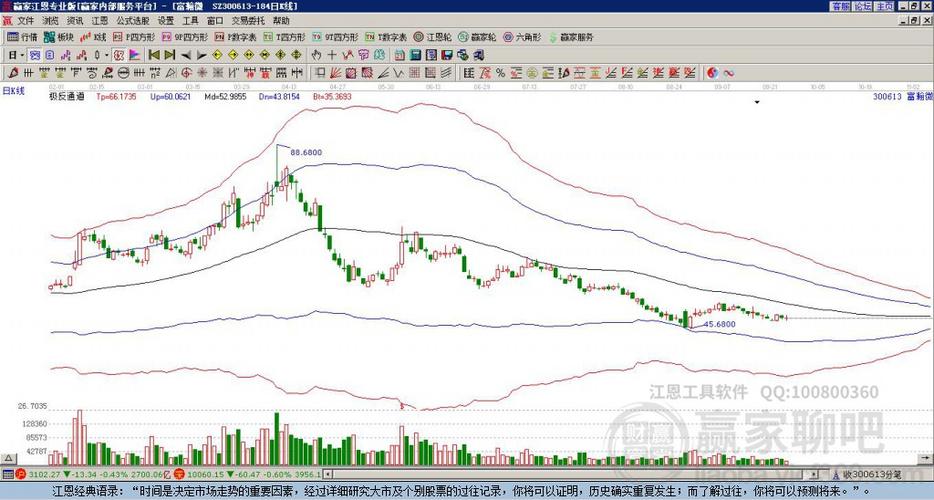Image resolution: width=934 pixels, height=500 pixels.
Task: Click the Md=52.9855 indicator value
Action: [x=225, y=96]
